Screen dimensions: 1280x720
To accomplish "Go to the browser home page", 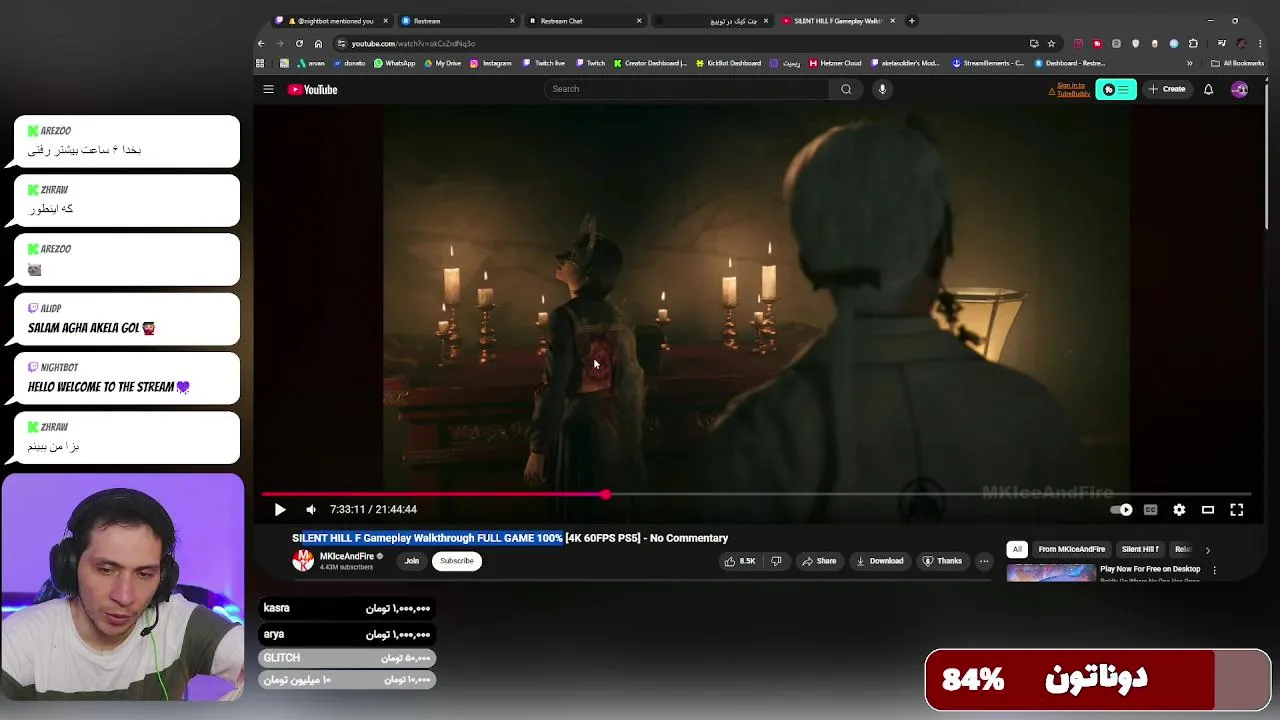I will click(318, 43).
